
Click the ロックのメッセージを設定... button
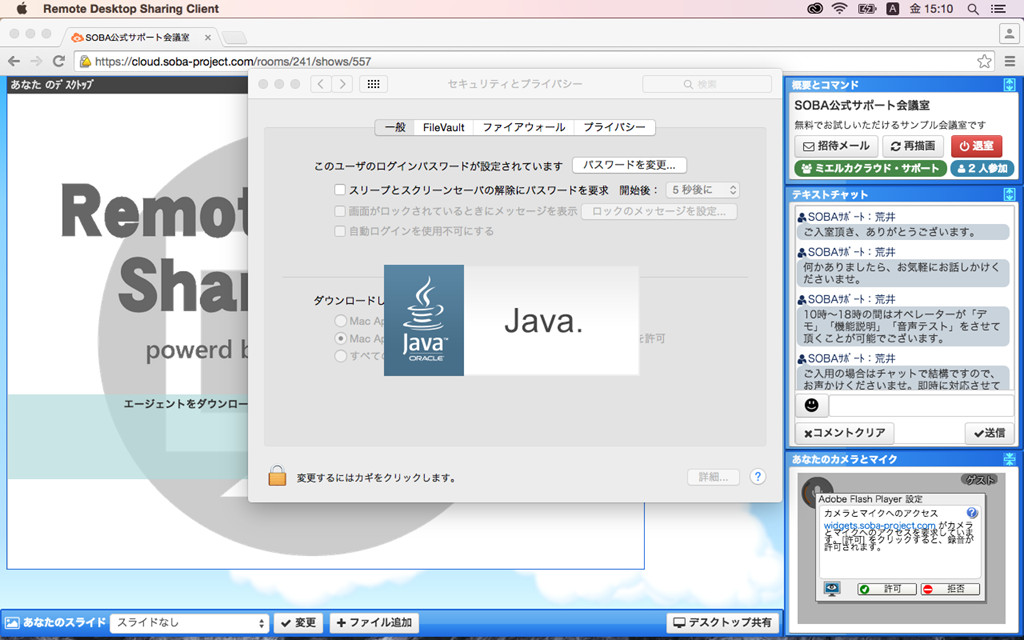pos(659,211)
